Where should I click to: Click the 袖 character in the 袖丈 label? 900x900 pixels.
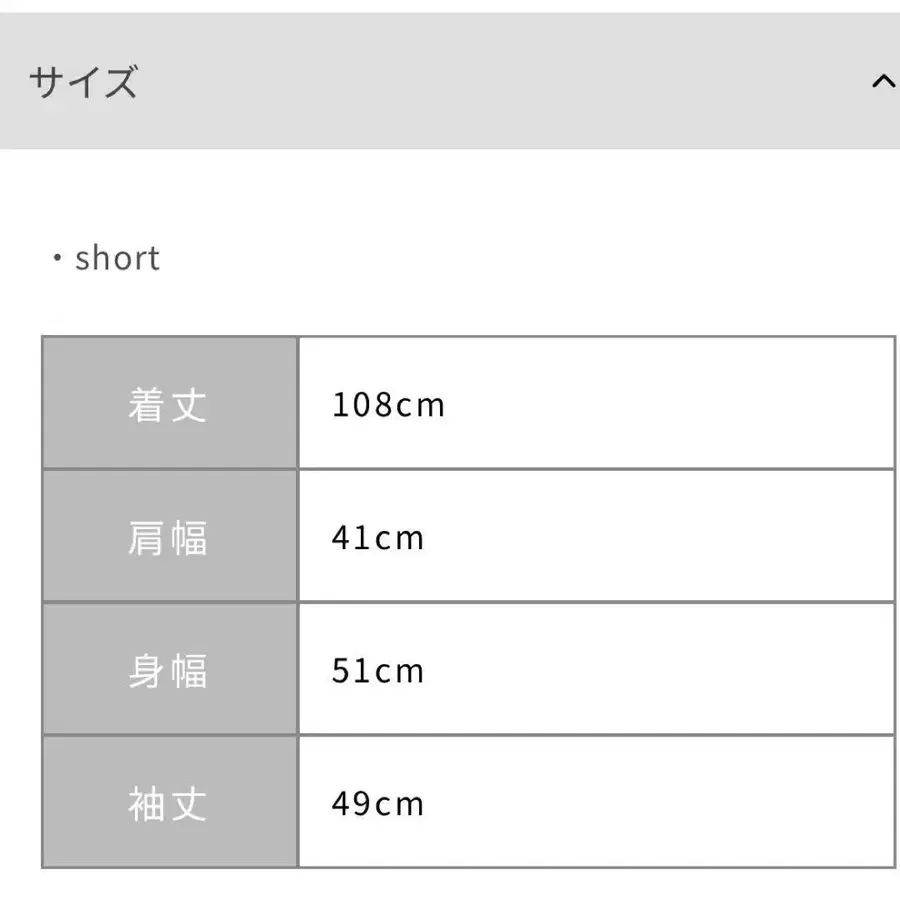(148, 803)
